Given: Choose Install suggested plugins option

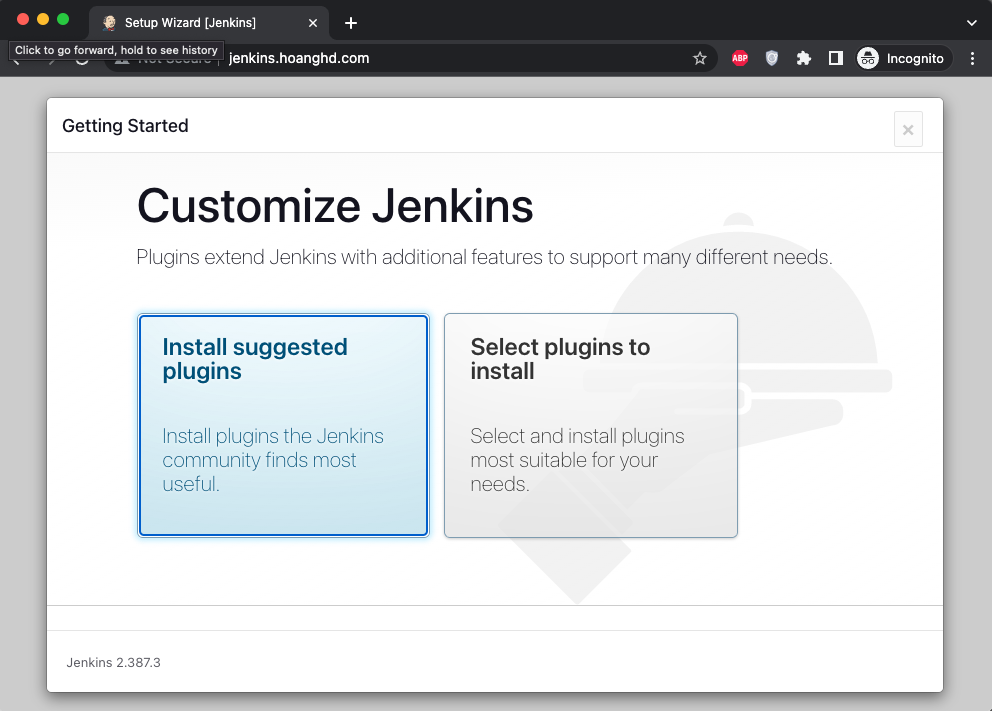Looking at the screenshot, I should pyautogui.click(x=283, y=425).
